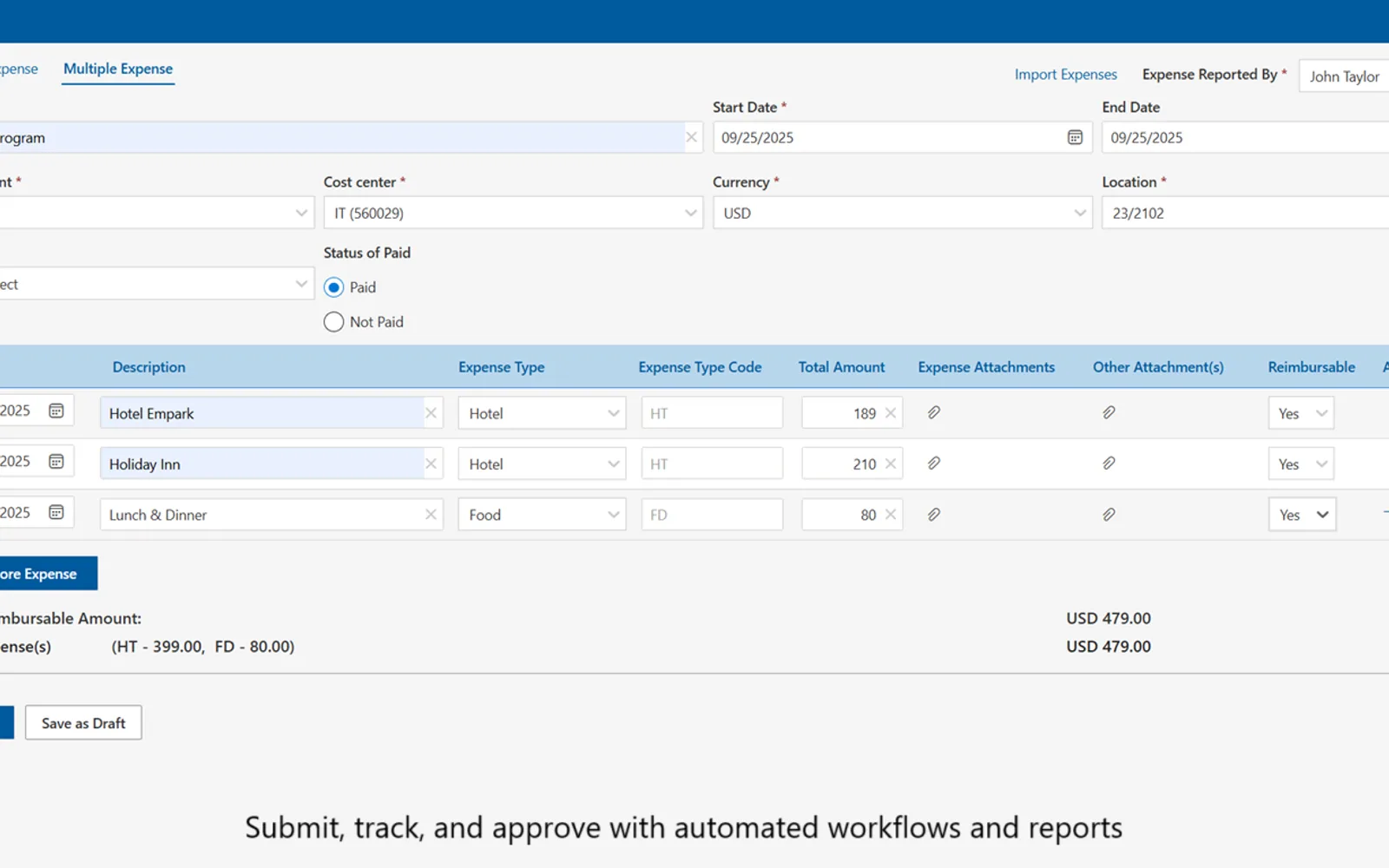Click the Description column header
Viewport: 1389px width, 868px height.
[148, 367]
